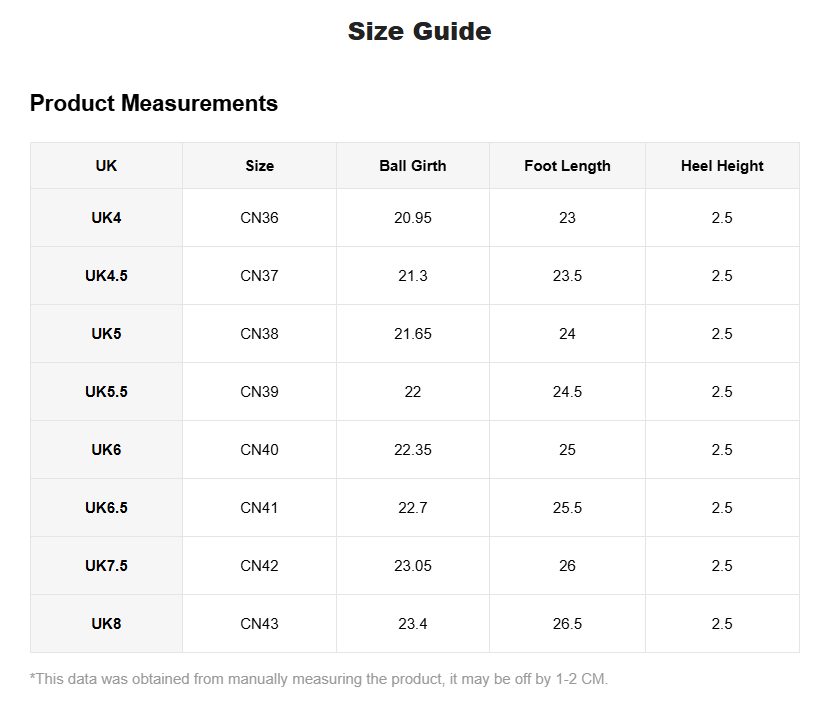Click the Foot Length column header
Image resolution: width=827 pixels, height=701 pixels.
[x=567, y=166]
